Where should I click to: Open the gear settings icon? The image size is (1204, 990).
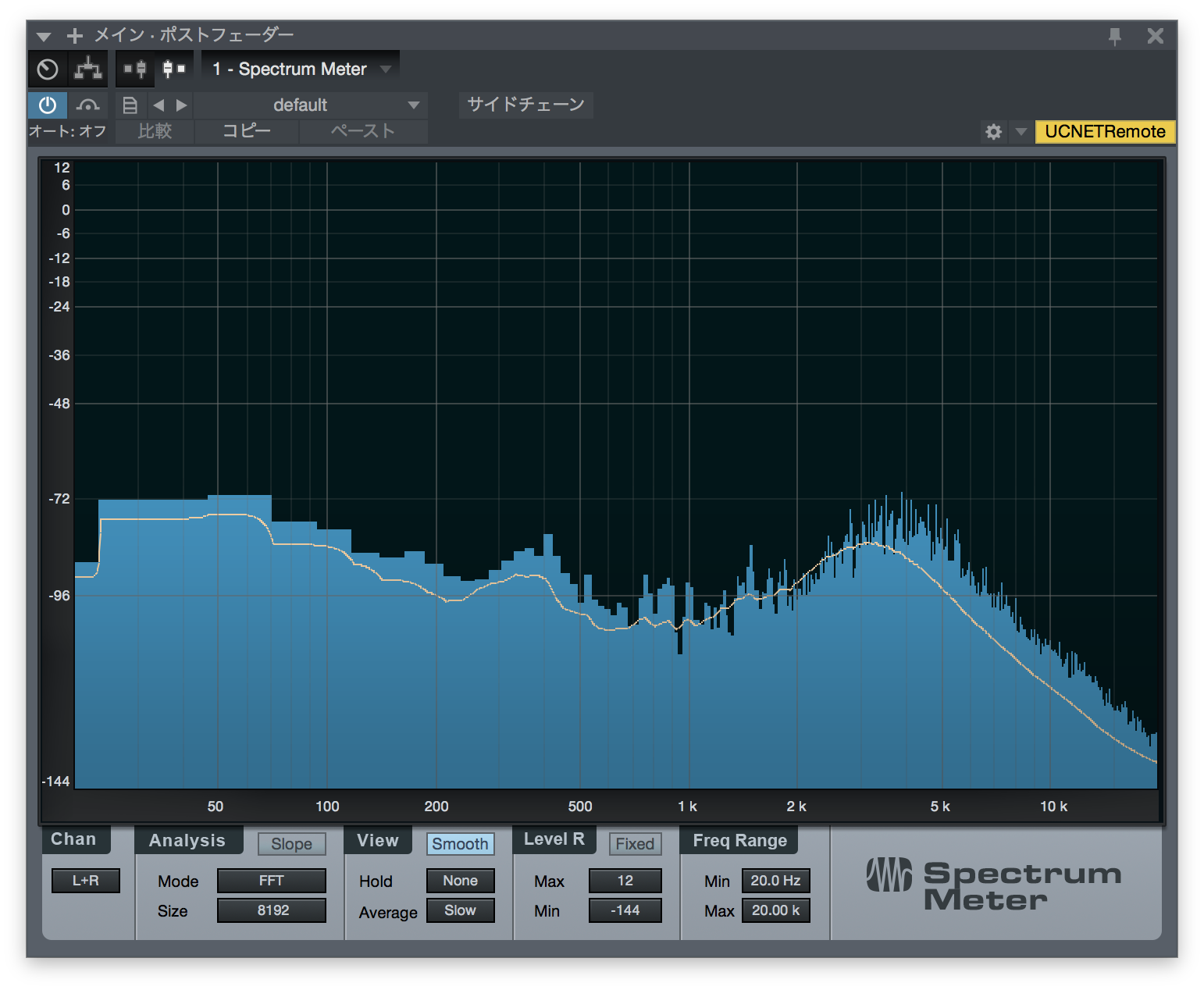(x=993, y=131)
